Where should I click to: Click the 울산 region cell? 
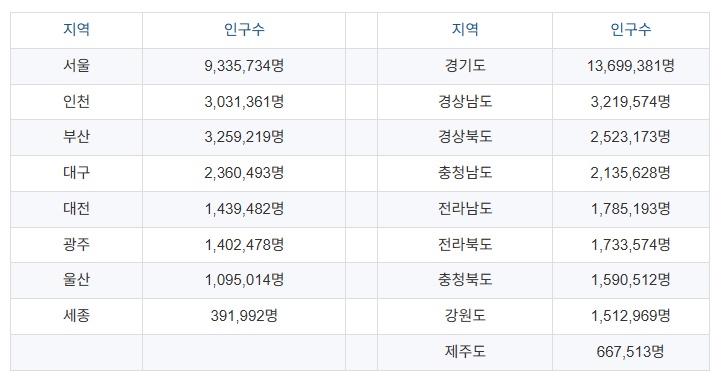76,281
